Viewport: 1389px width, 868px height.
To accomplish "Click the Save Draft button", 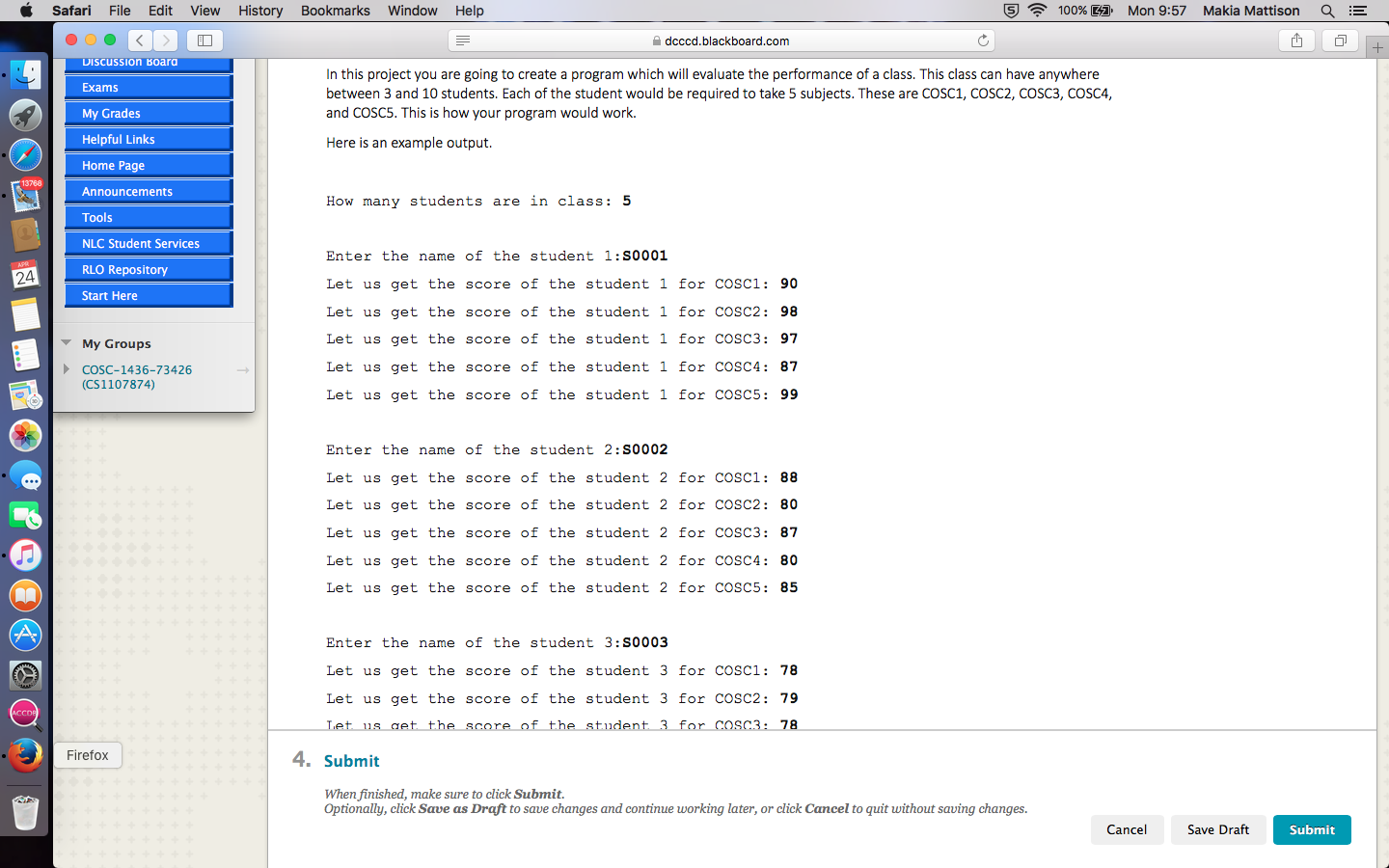I will 1217,829.
